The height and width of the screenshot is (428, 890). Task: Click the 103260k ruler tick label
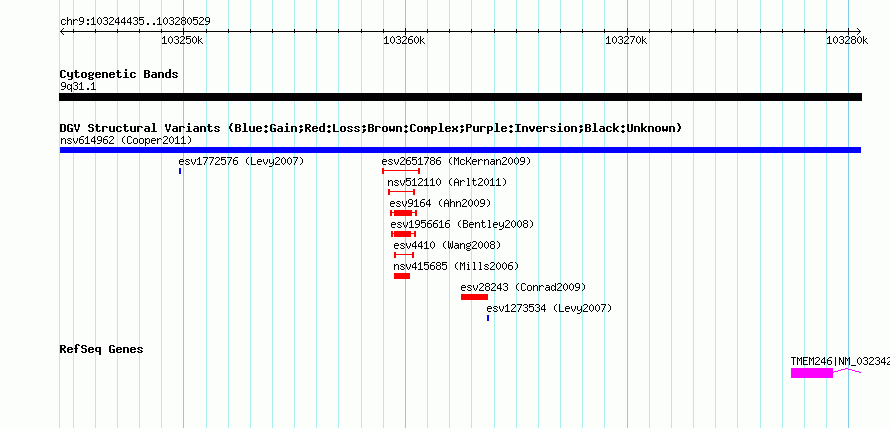tap(405, 40)
